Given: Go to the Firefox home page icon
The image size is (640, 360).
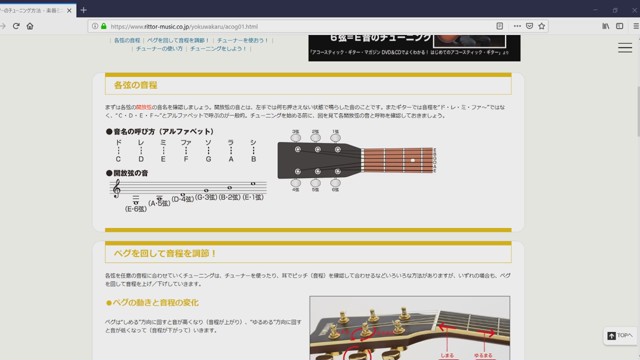Looking at the screenshot, I should click(30, 26).
